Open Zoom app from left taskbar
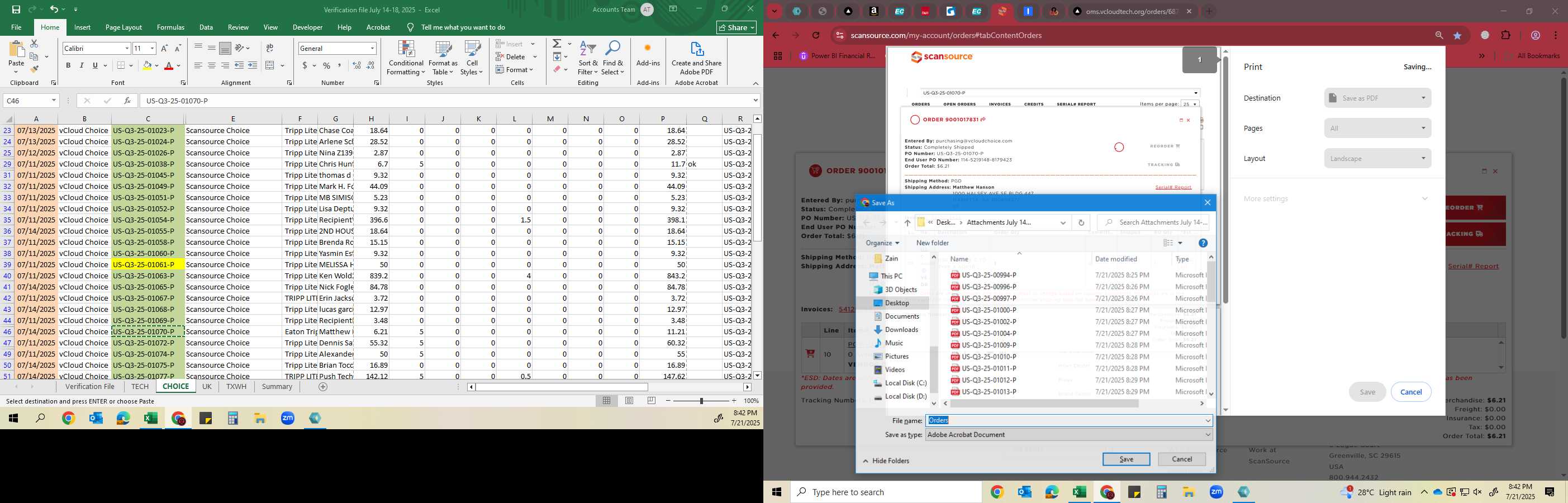The image size is (1568, 503). [x=287, y=419]
